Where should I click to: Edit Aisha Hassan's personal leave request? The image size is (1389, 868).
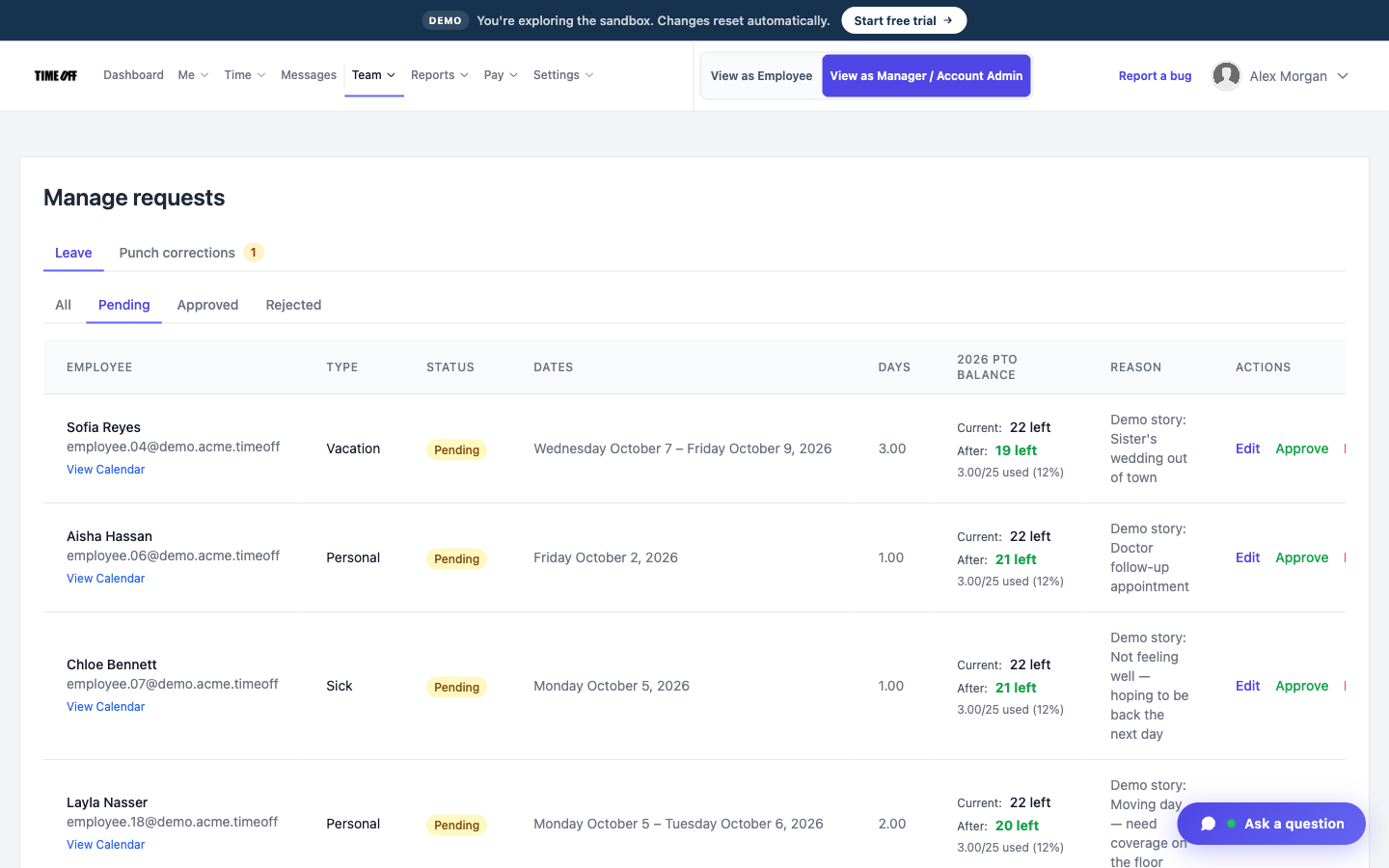1247,557
